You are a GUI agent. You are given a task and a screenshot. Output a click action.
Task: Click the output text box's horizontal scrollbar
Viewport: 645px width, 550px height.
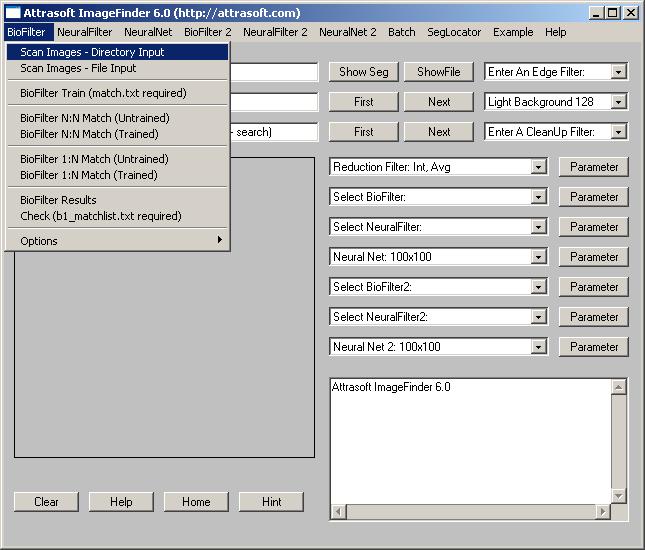470,512
